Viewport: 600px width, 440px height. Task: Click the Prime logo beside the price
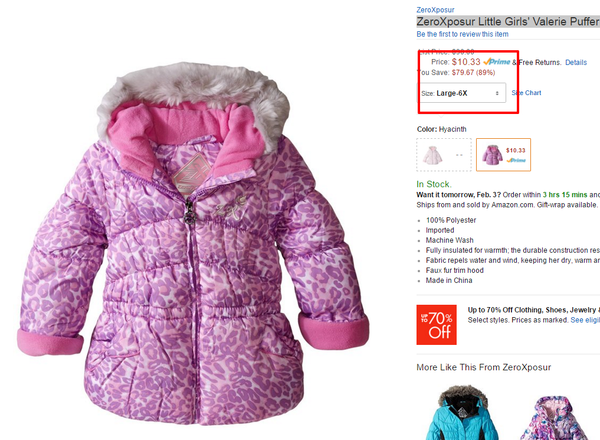[497, 62]
